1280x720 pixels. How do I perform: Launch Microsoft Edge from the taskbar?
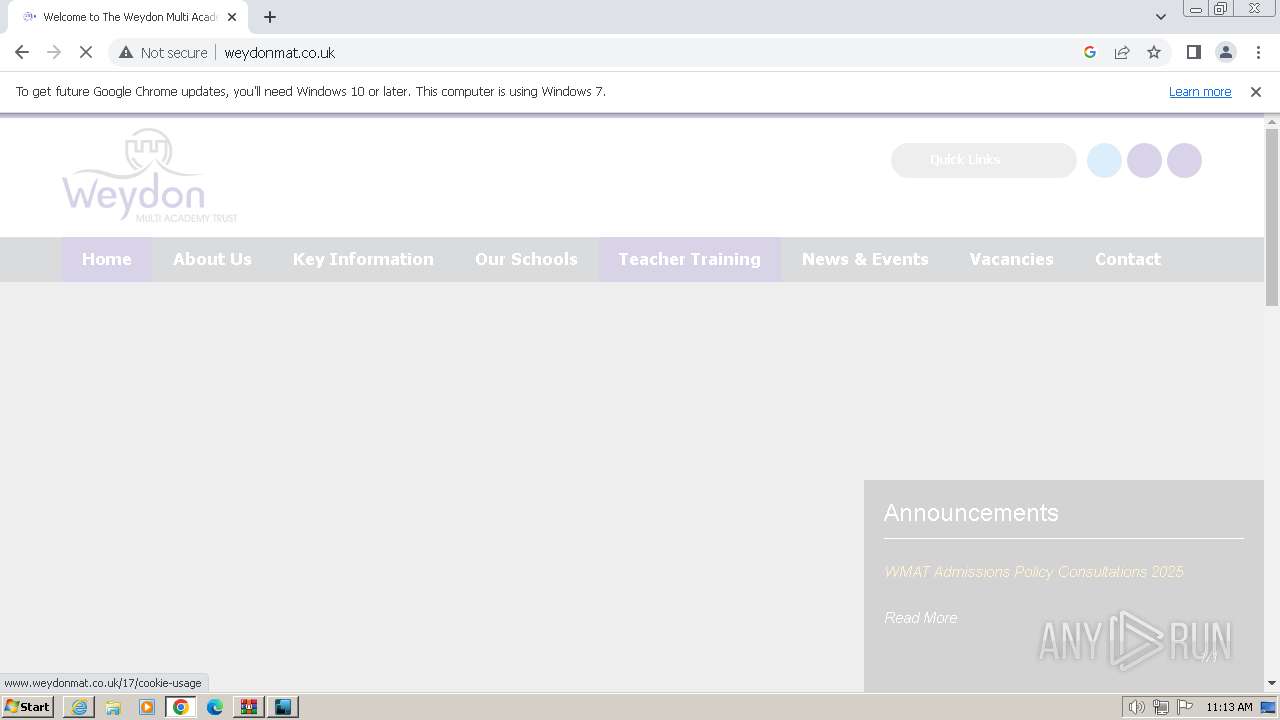click(215, 707)
